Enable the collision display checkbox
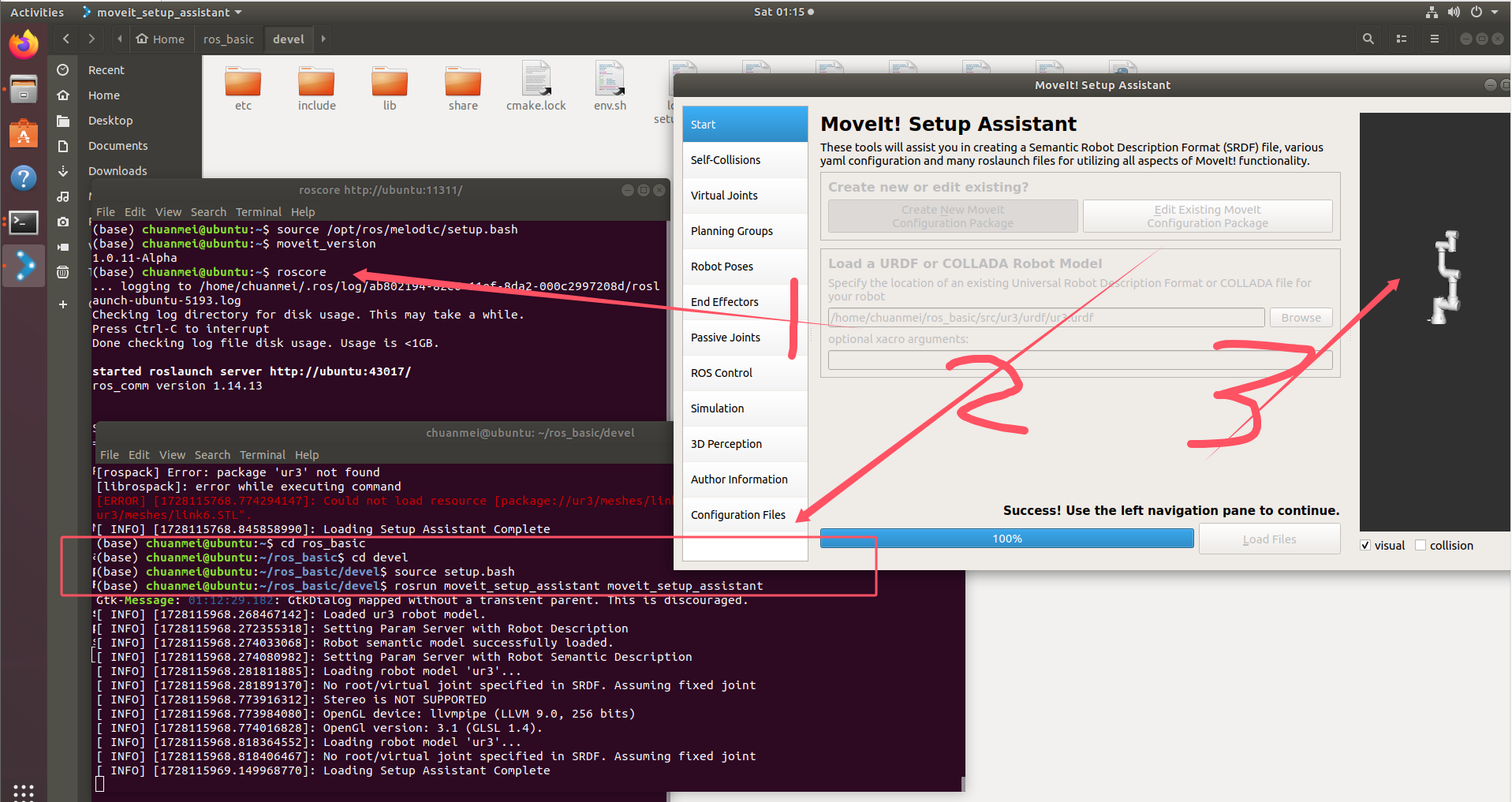1512x802 pixels. click(1421, 545)
